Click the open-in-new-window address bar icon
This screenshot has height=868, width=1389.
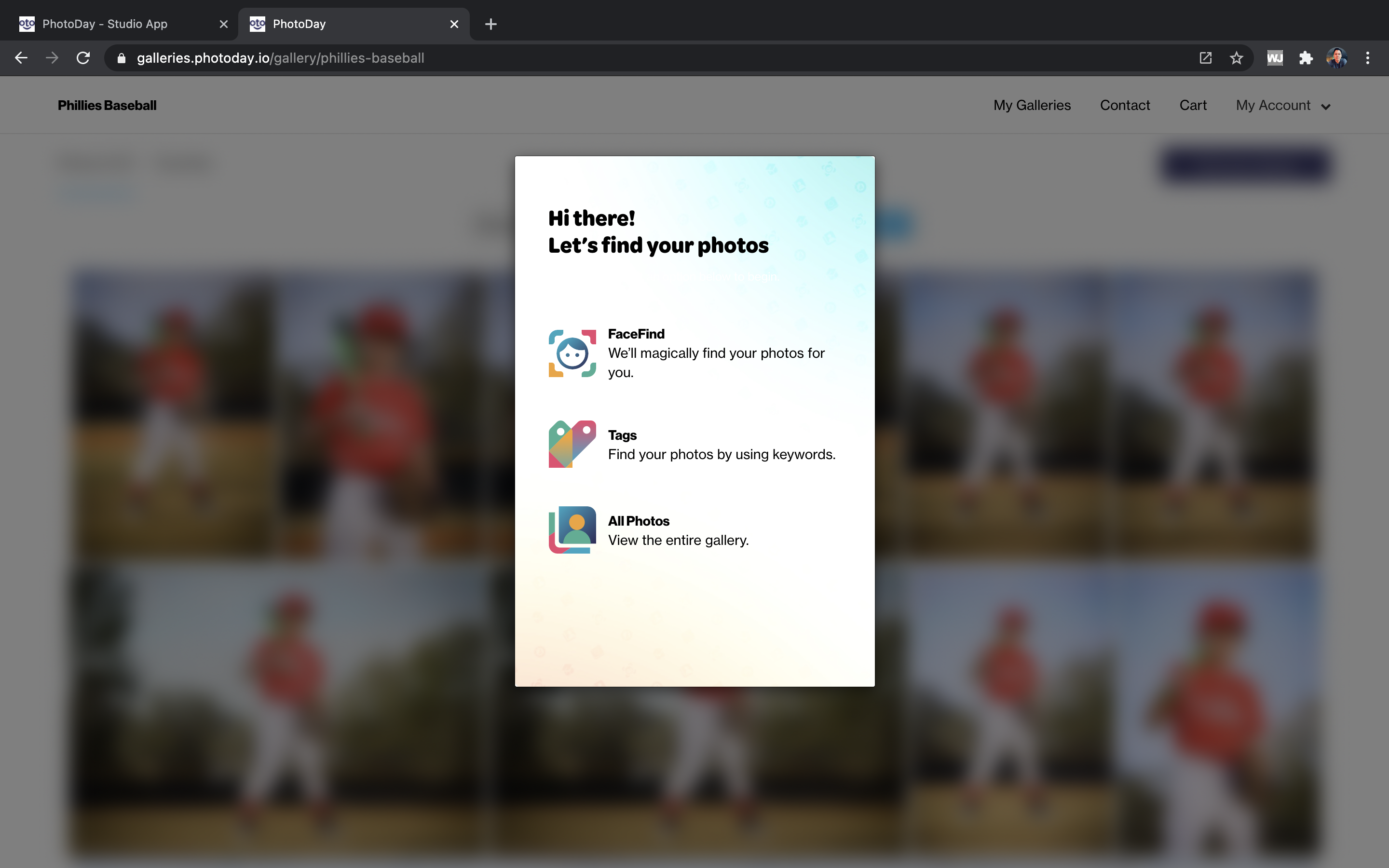(x=1205, y=58)
